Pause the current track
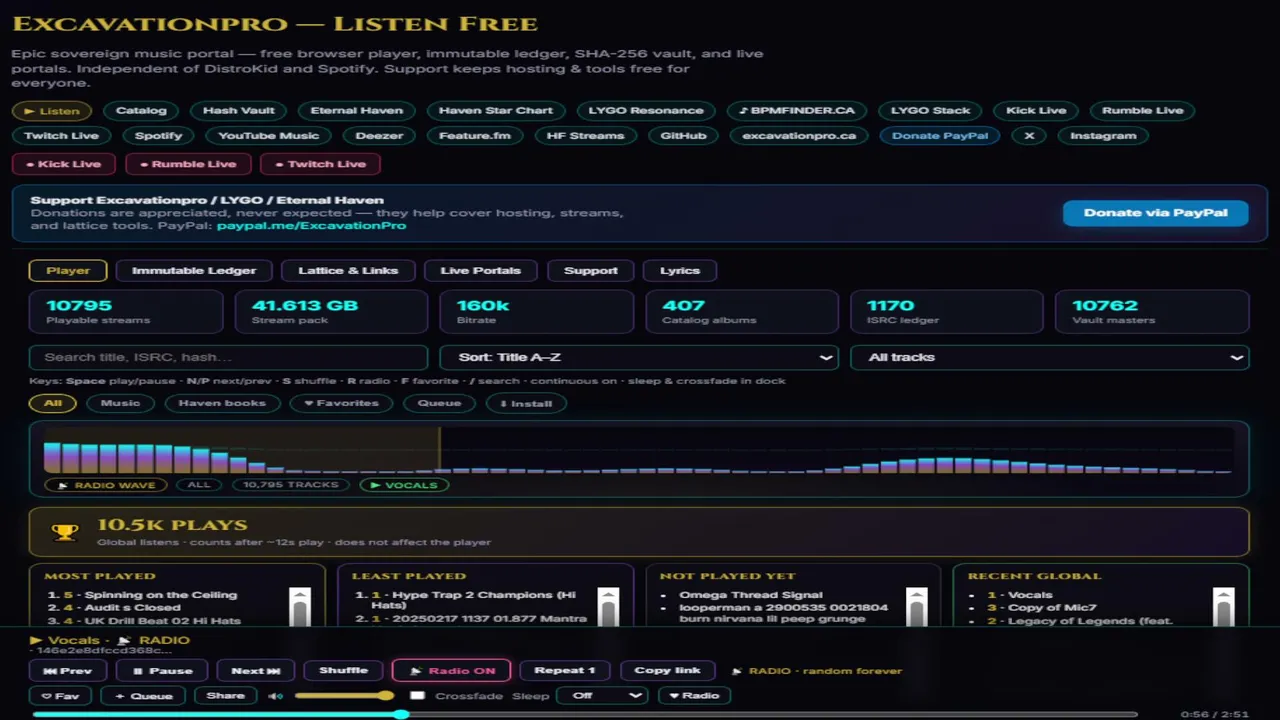1280x720 pixels. (x=162, y=671)
